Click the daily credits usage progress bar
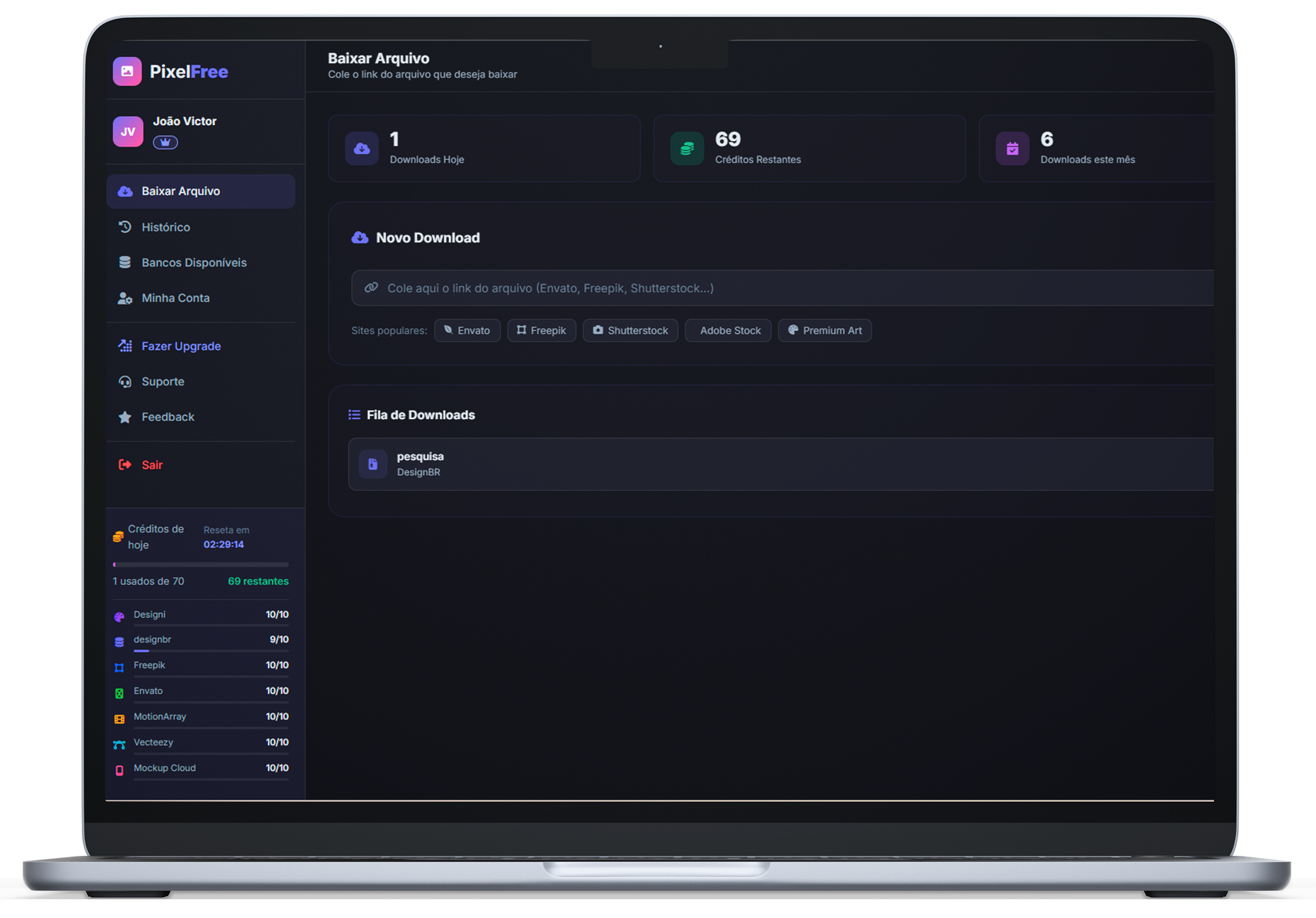Viewport: 1316px width, 918px height. click(x=201, y=564)
